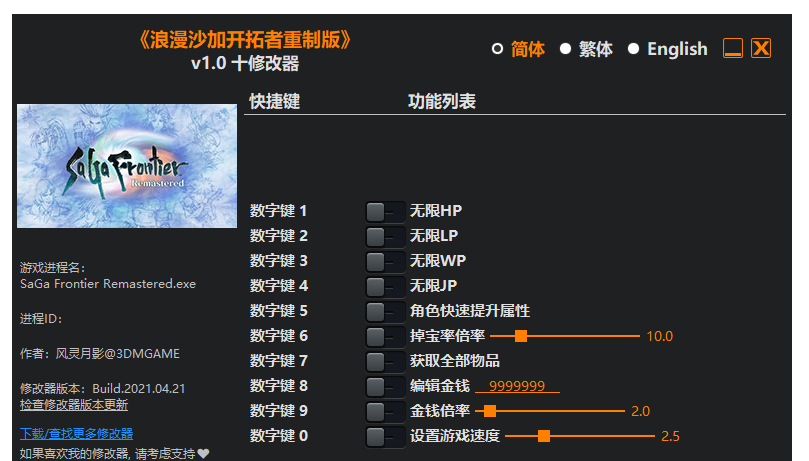Open the 下载/查找更多修改器 link
809x461 pixels.
tap(76, 434)
